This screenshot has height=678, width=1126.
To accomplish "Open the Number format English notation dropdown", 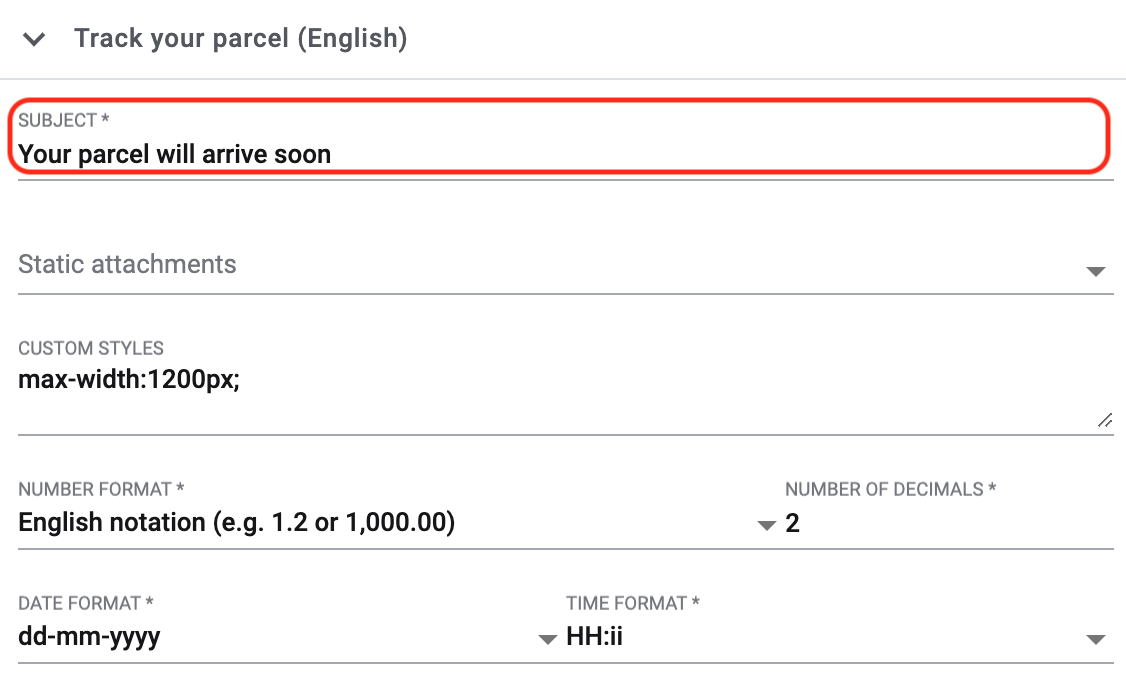I will [380, 523].
